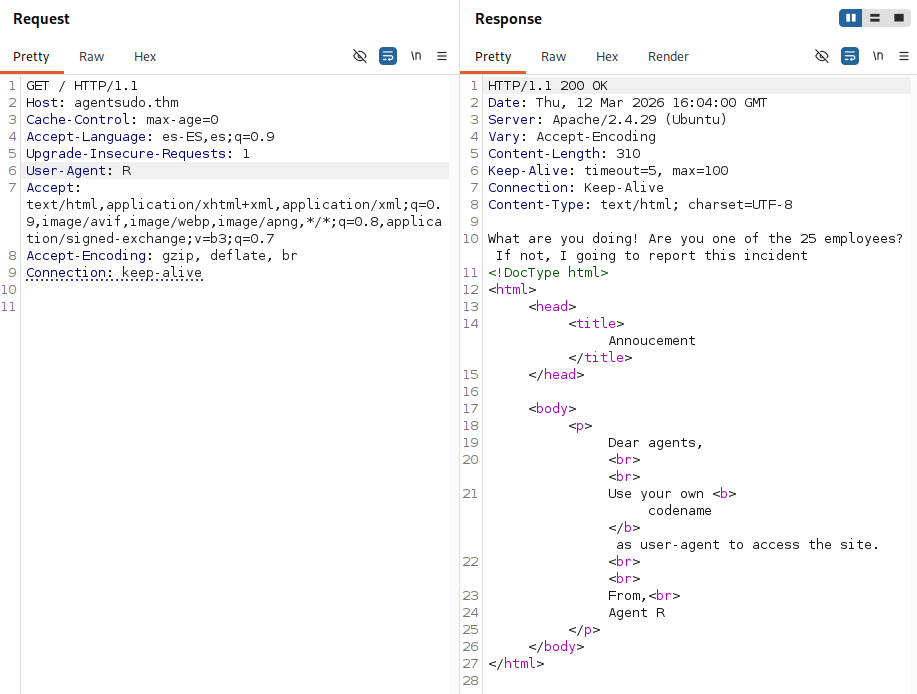Click the 'Annoucement' title text
Screen dimensions: 917x694
651,340
